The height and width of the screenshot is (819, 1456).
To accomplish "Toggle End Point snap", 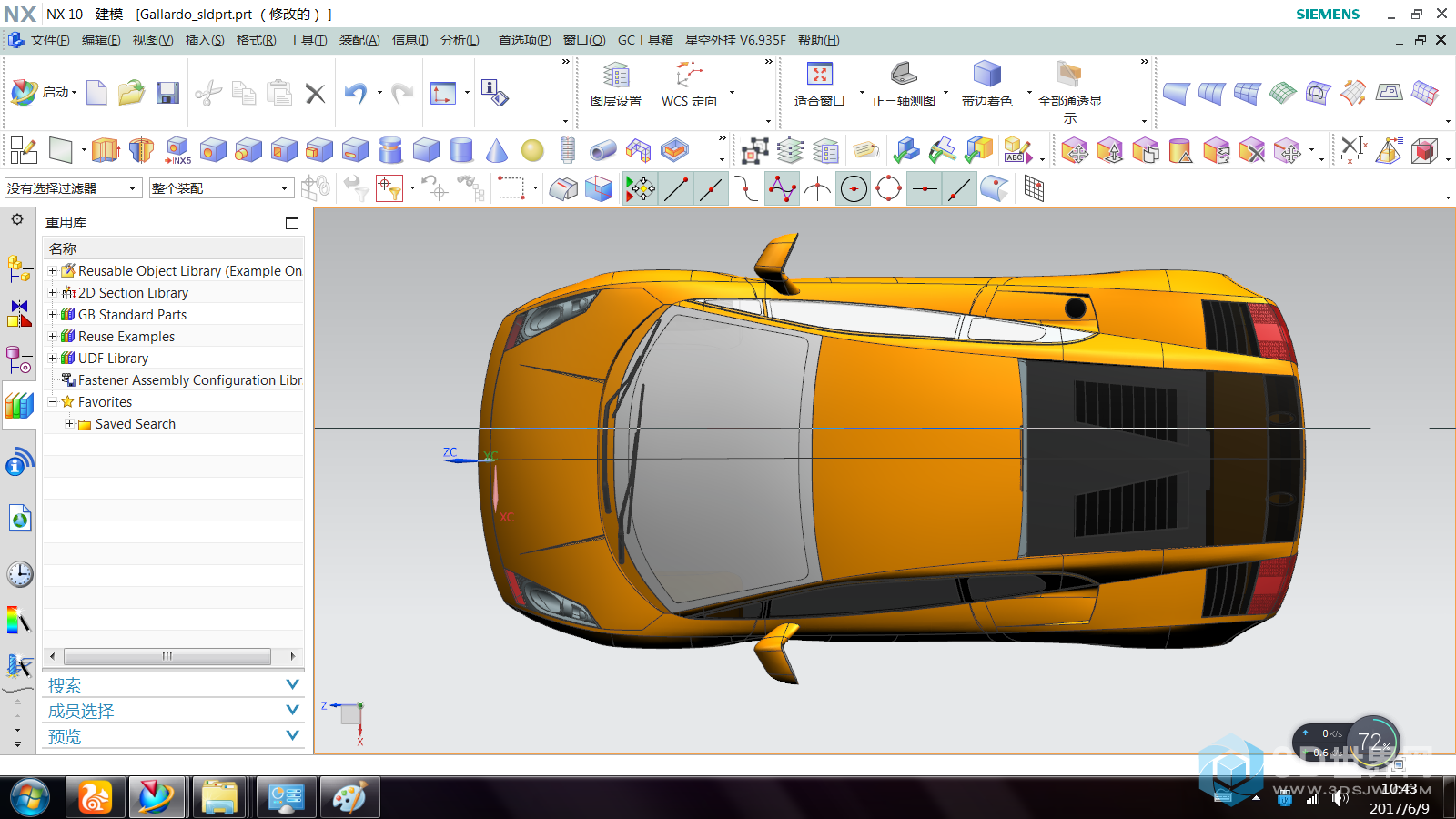I will [x=676, y=189].
